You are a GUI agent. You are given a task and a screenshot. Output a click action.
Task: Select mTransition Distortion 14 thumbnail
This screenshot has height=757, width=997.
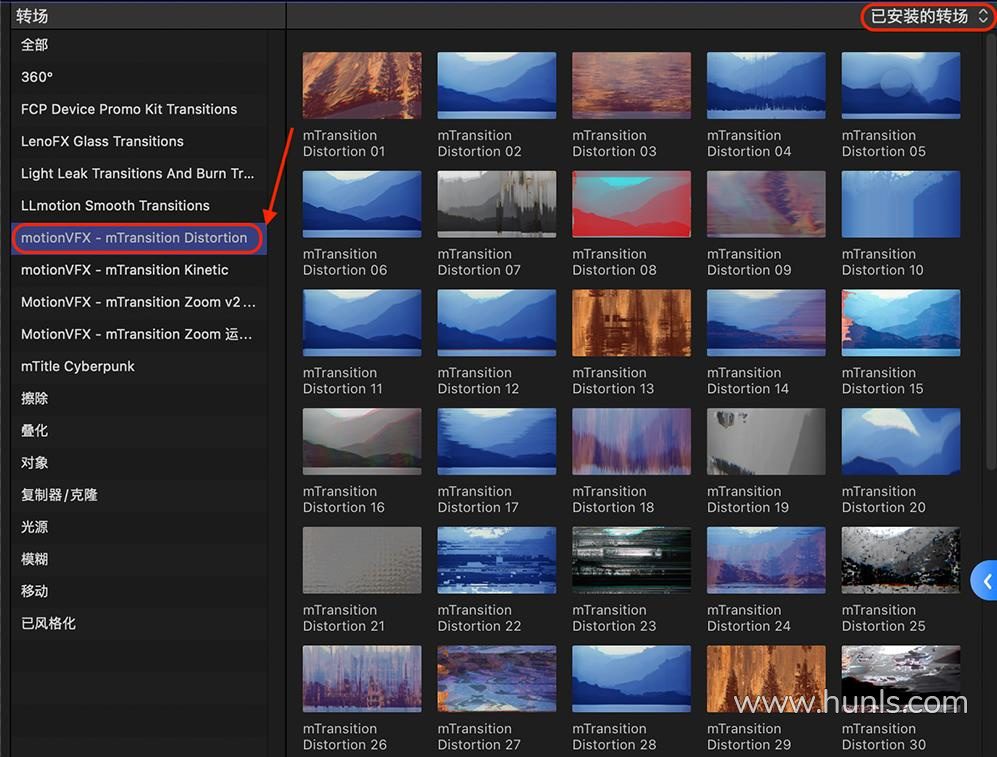click(766, 323)
